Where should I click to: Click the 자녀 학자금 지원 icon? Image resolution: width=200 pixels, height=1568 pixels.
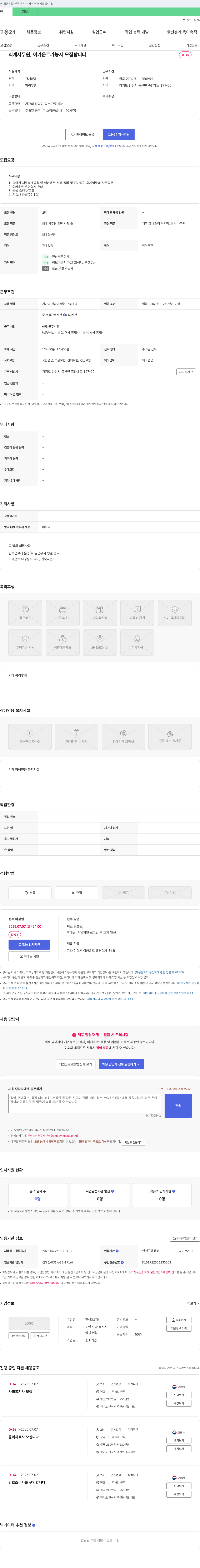(x=174, y=613)
